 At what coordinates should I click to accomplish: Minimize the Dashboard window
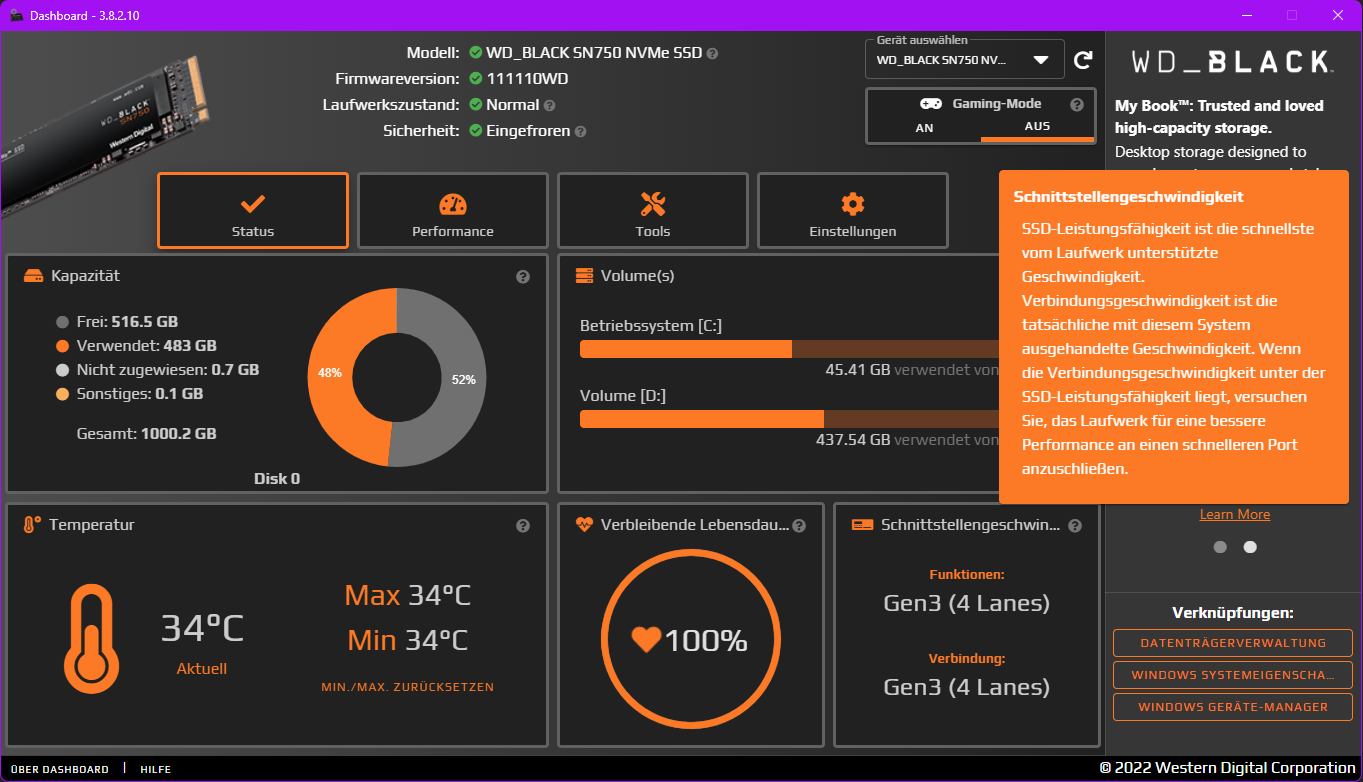(x=1246, y=15)
